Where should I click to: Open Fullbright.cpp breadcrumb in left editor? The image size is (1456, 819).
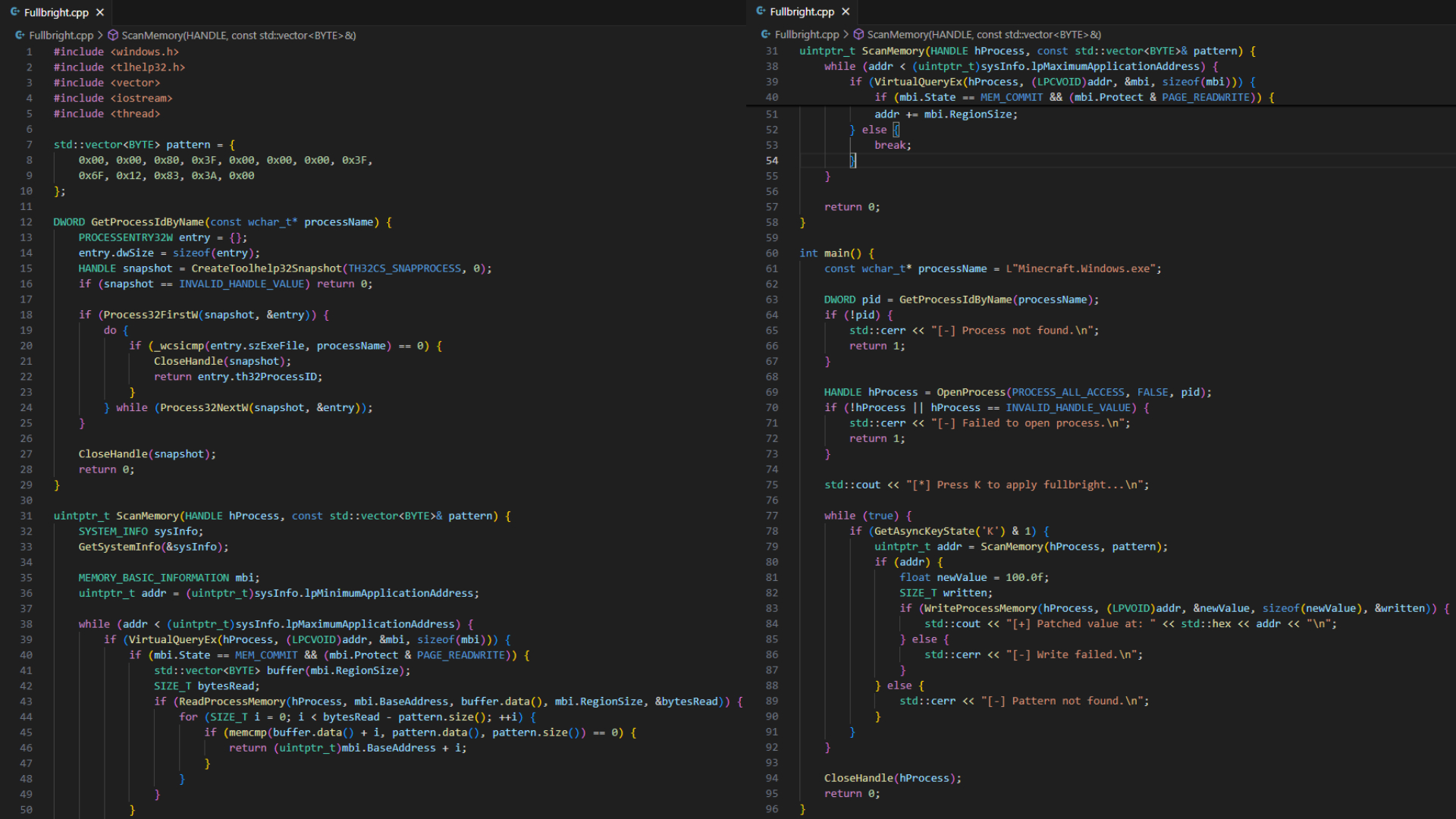pyautogui.click(x=61, y=35)
